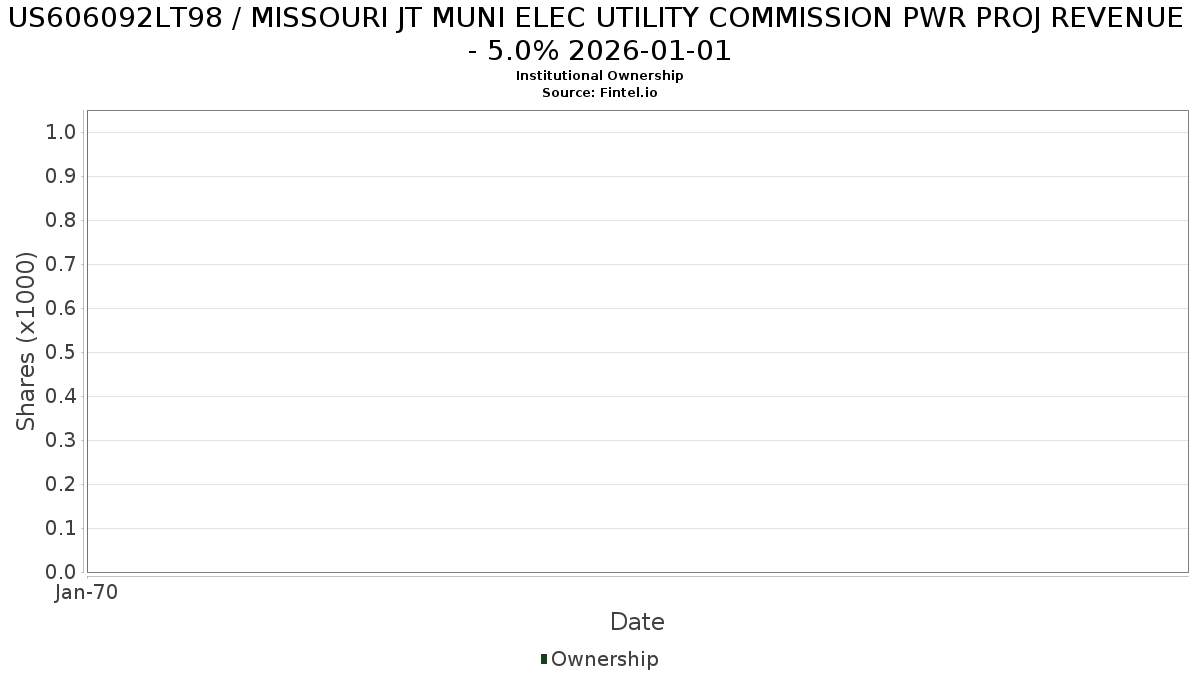Click the Date x-axis title
This screenshot has width=1200, height=675.
(637, 622)
